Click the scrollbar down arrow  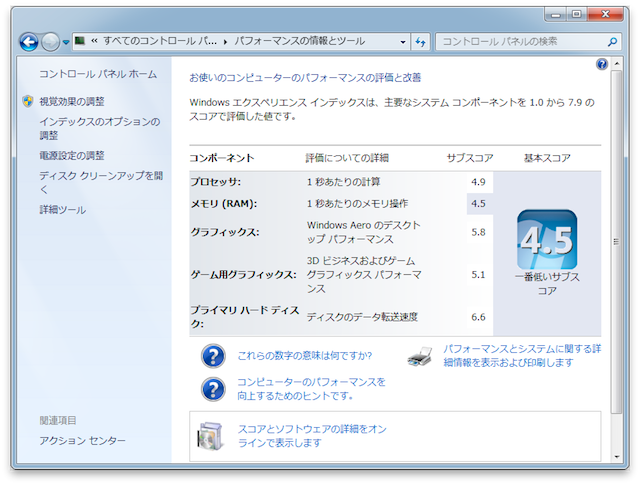[x=617, y=457]
